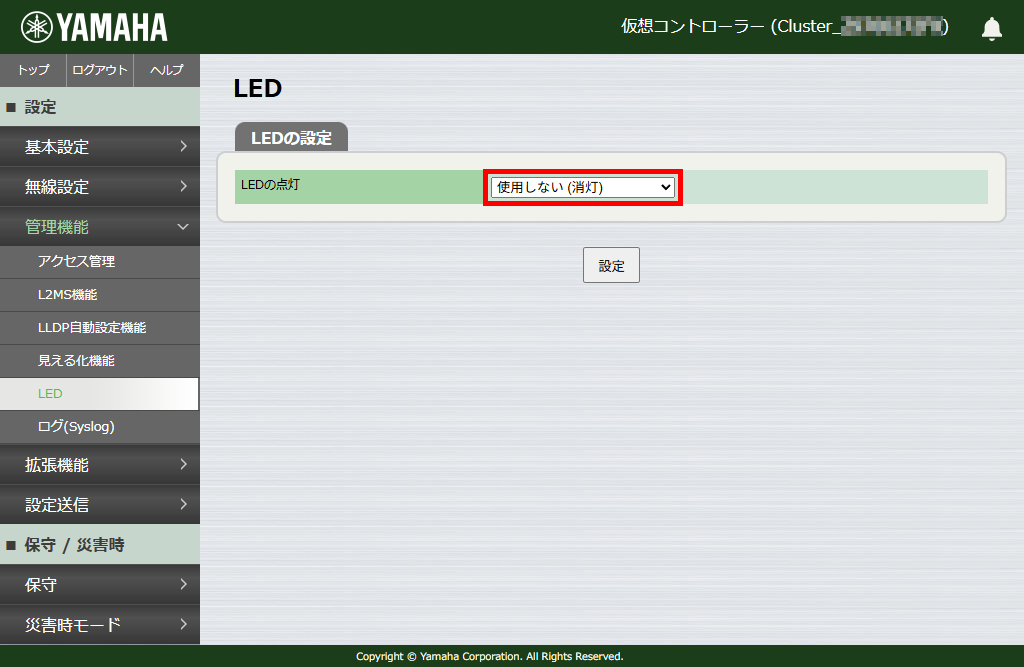Click the Yamaha logo
This screenshot has height=667, width=1024.
[x=94, y=27]
